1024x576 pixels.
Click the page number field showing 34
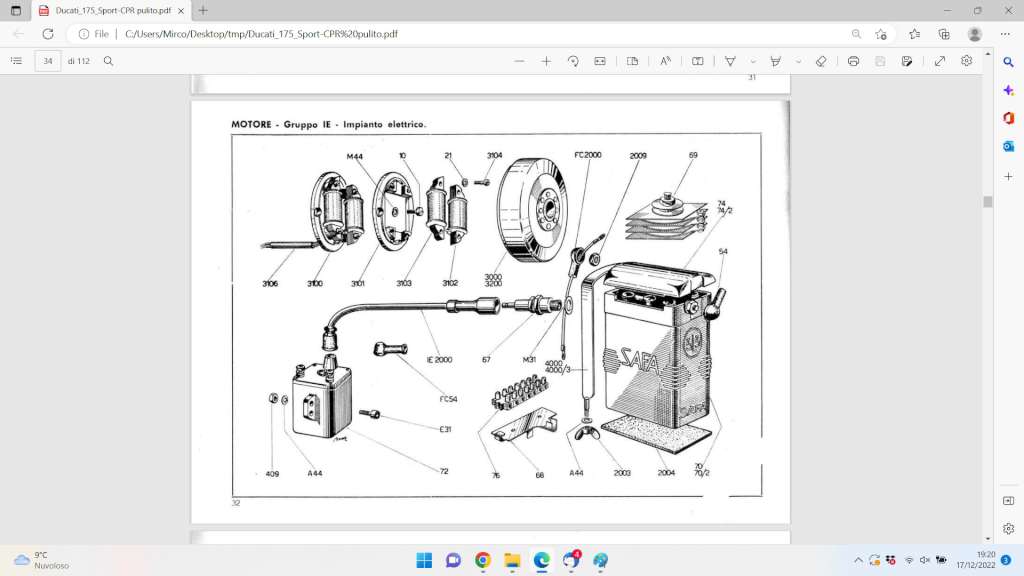48,61
